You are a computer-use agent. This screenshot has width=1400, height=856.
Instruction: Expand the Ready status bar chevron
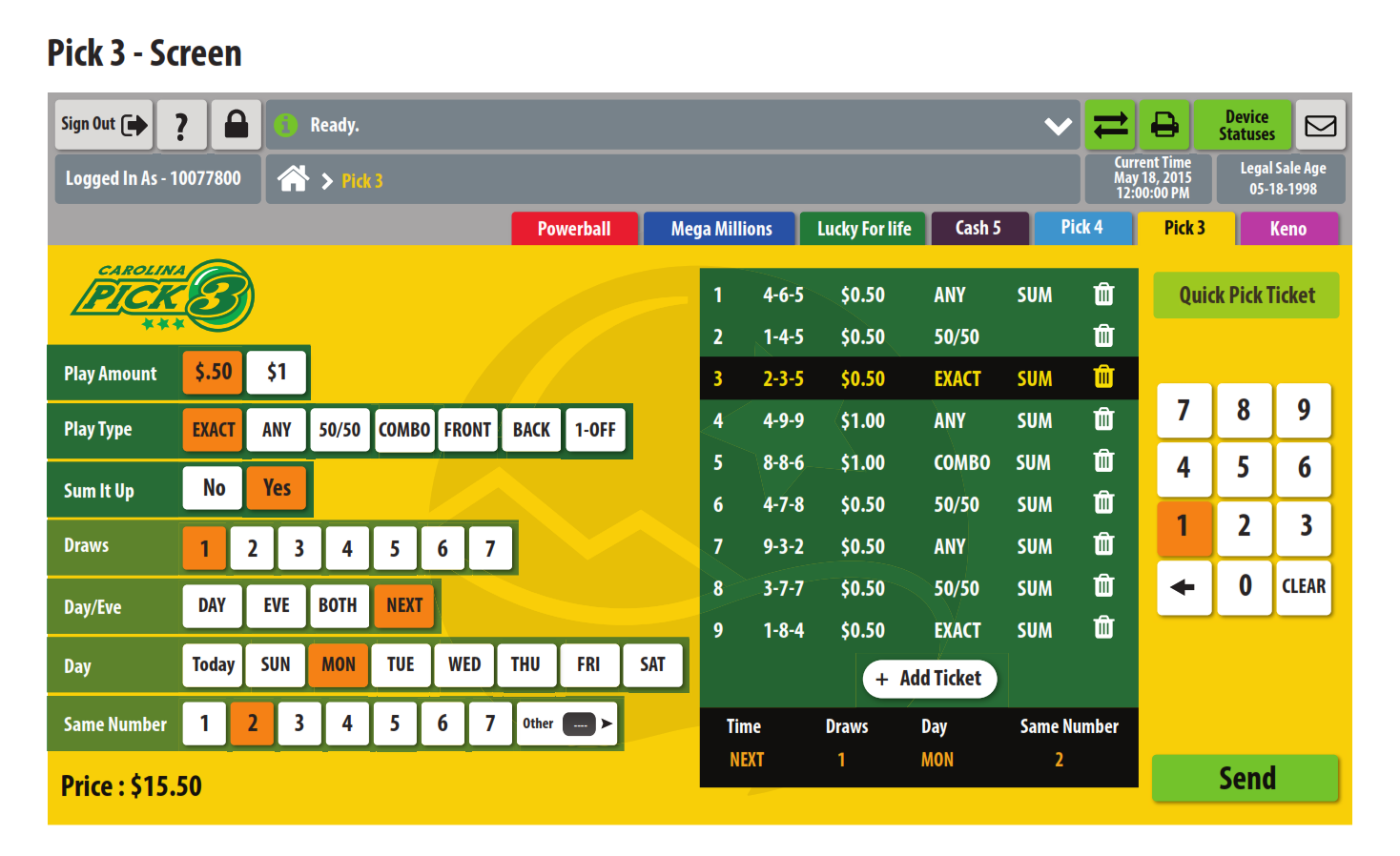[1058, 126]
